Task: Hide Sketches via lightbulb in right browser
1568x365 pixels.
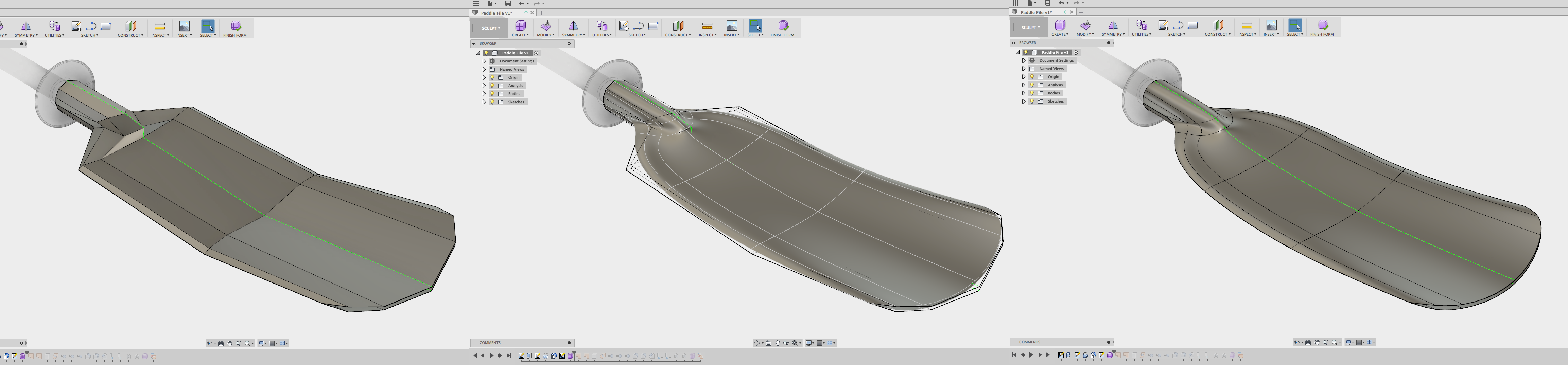Action: click(1032, 101)
